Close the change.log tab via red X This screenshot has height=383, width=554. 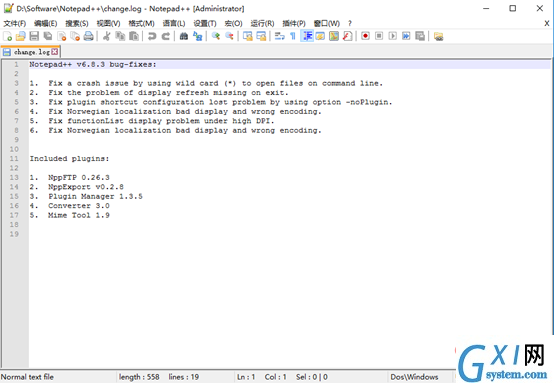[54, 52]
